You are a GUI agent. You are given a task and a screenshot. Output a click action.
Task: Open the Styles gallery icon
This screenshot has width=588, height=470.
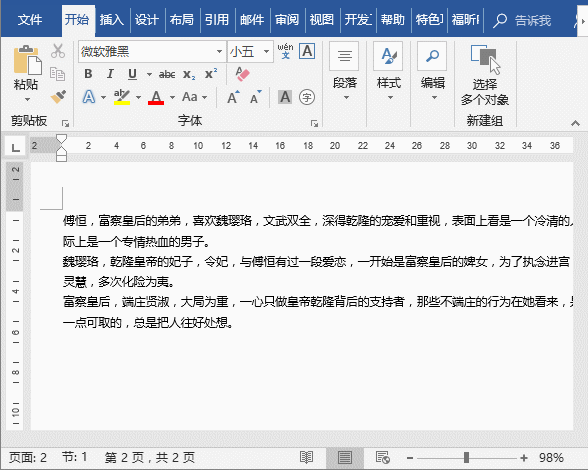click(388, 56)
